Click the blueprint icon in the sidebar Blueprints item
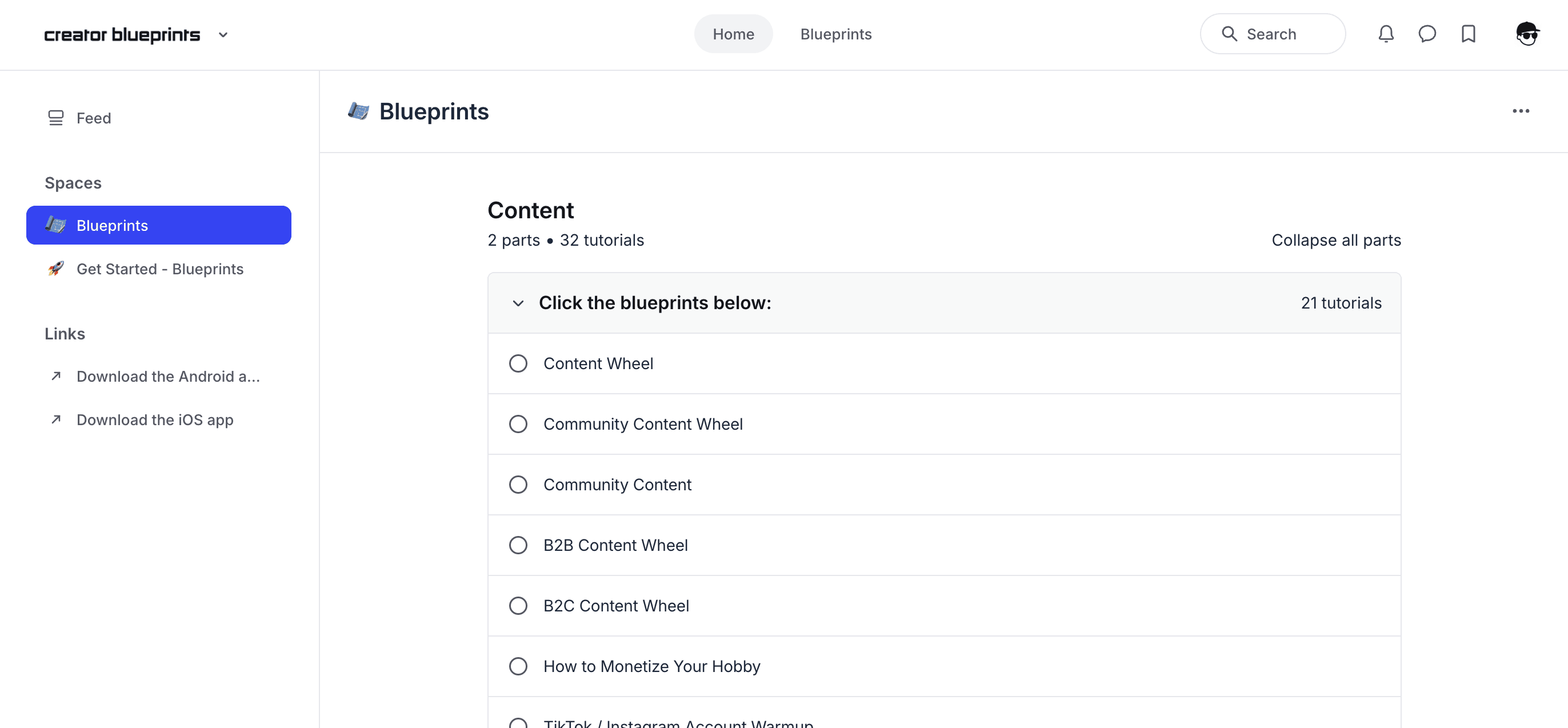The image size is (1568, 728). 56,225
